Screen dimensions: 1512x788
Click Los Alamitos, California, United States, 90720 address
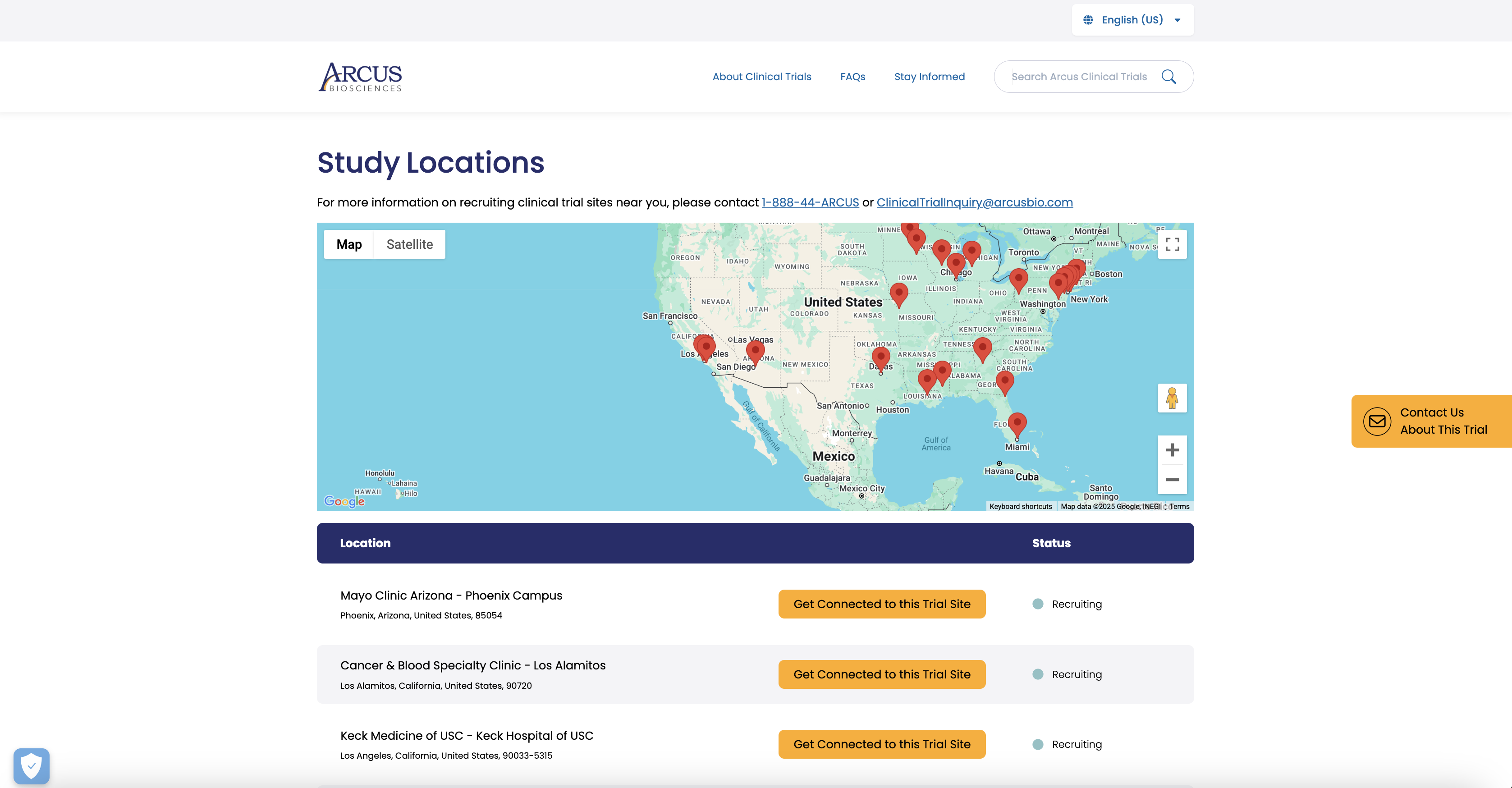(x=436, y=686)
